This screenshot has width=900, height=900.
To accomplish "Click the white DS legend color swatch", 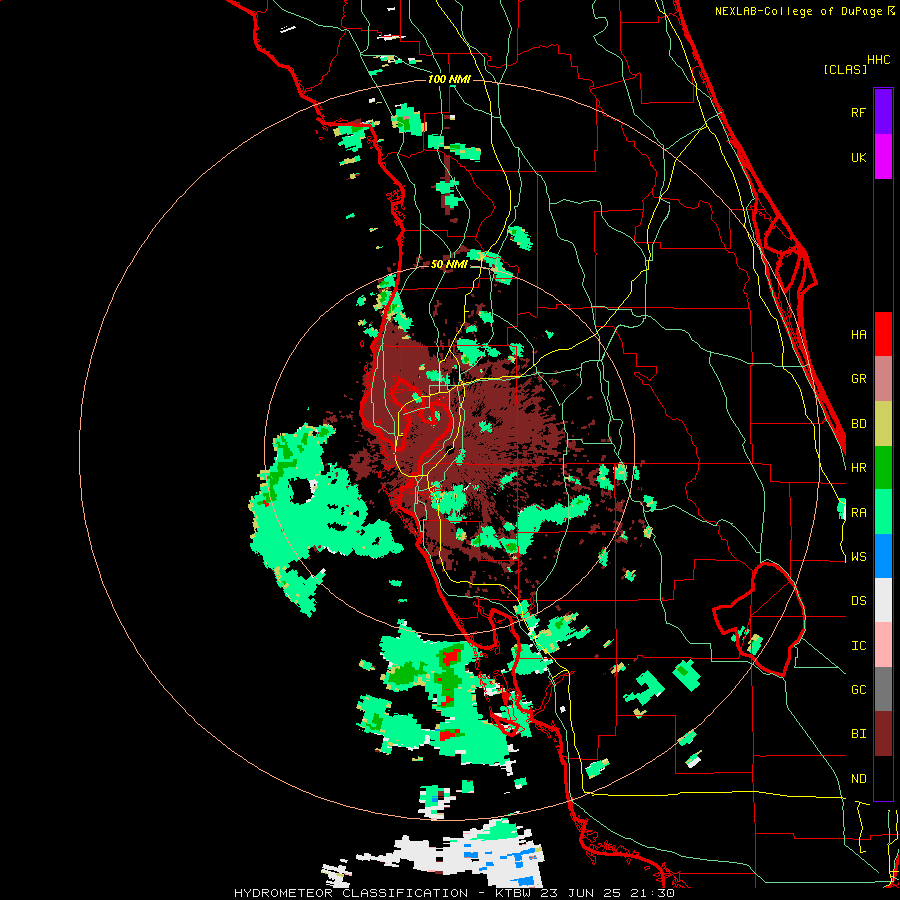I will pyautogui.click(x=883, y=600).
